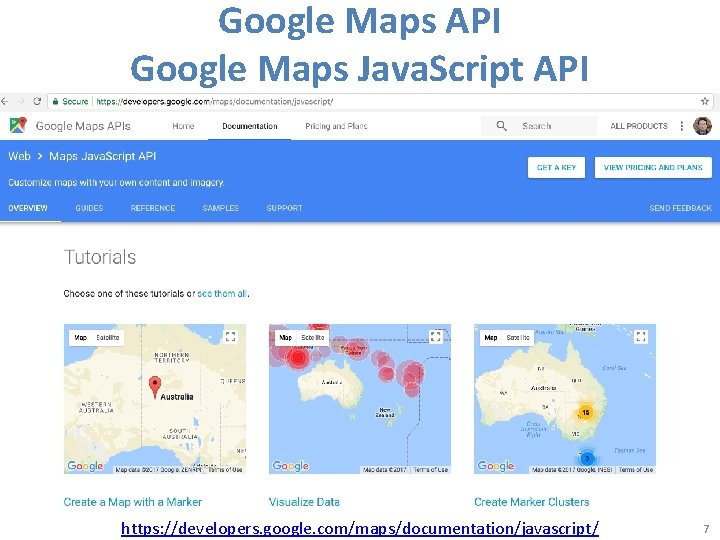
Task: Click the browser address bar URL
Action: pyautogui.click(x=214, y=101)
